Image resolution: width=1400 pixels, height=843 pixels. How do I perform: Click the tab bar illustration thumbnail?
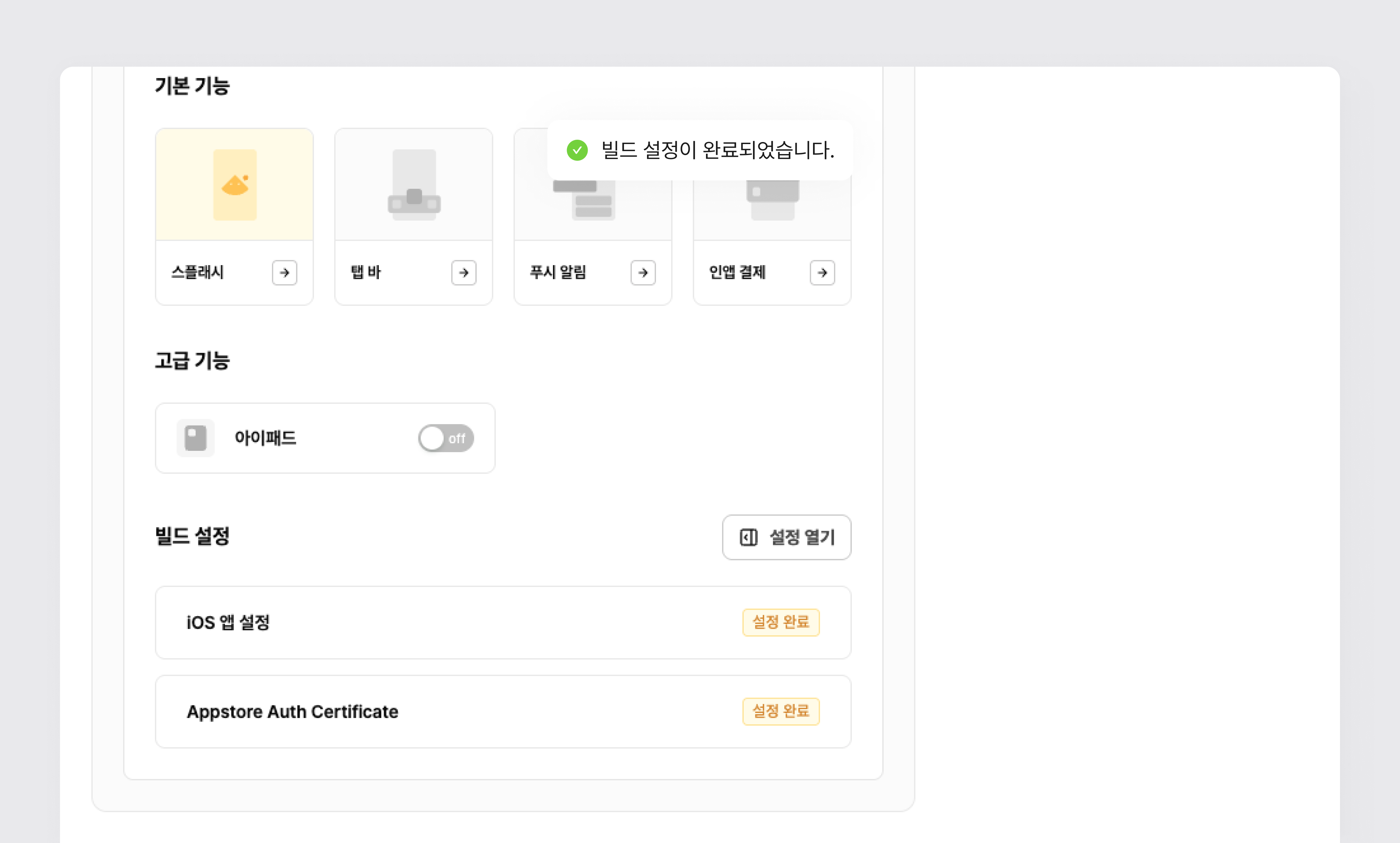point(414,185)
